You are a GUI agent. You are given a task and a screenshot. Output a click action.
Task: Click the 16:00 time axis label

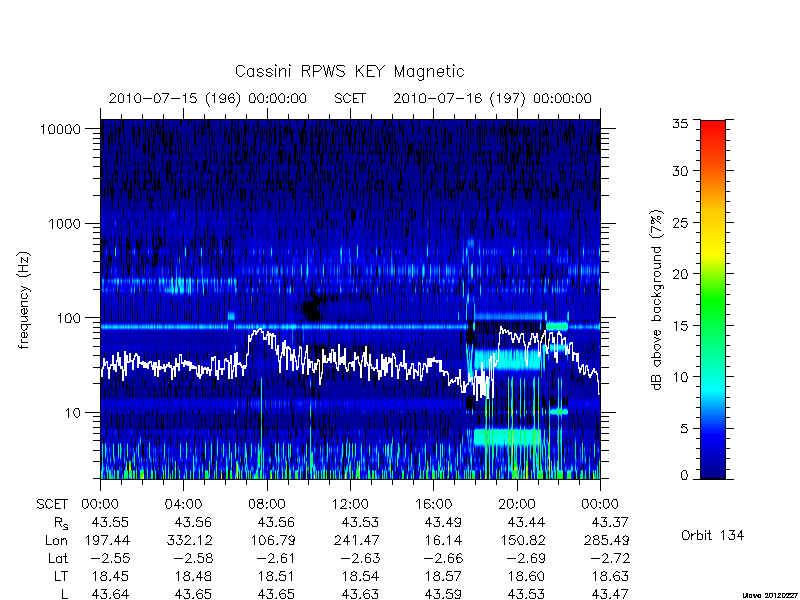(x=433, y=504)
